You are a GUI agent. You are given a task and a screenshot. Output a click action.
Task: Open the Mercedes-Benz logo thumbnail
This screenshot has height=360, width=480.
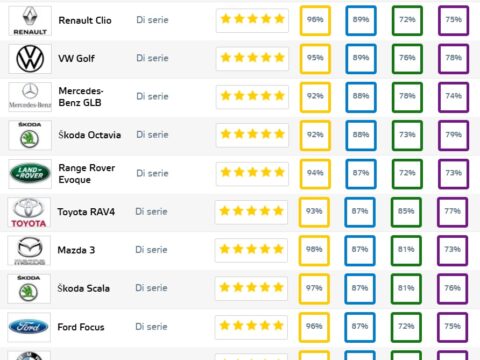[x=30, y=97]
